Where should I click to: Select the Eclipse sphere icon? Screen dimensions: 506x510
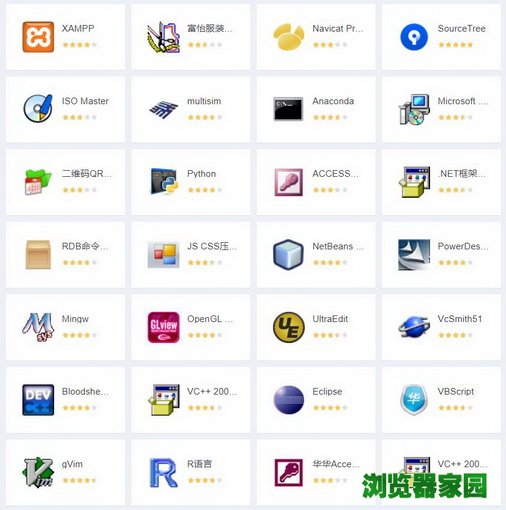coord(289,400)
